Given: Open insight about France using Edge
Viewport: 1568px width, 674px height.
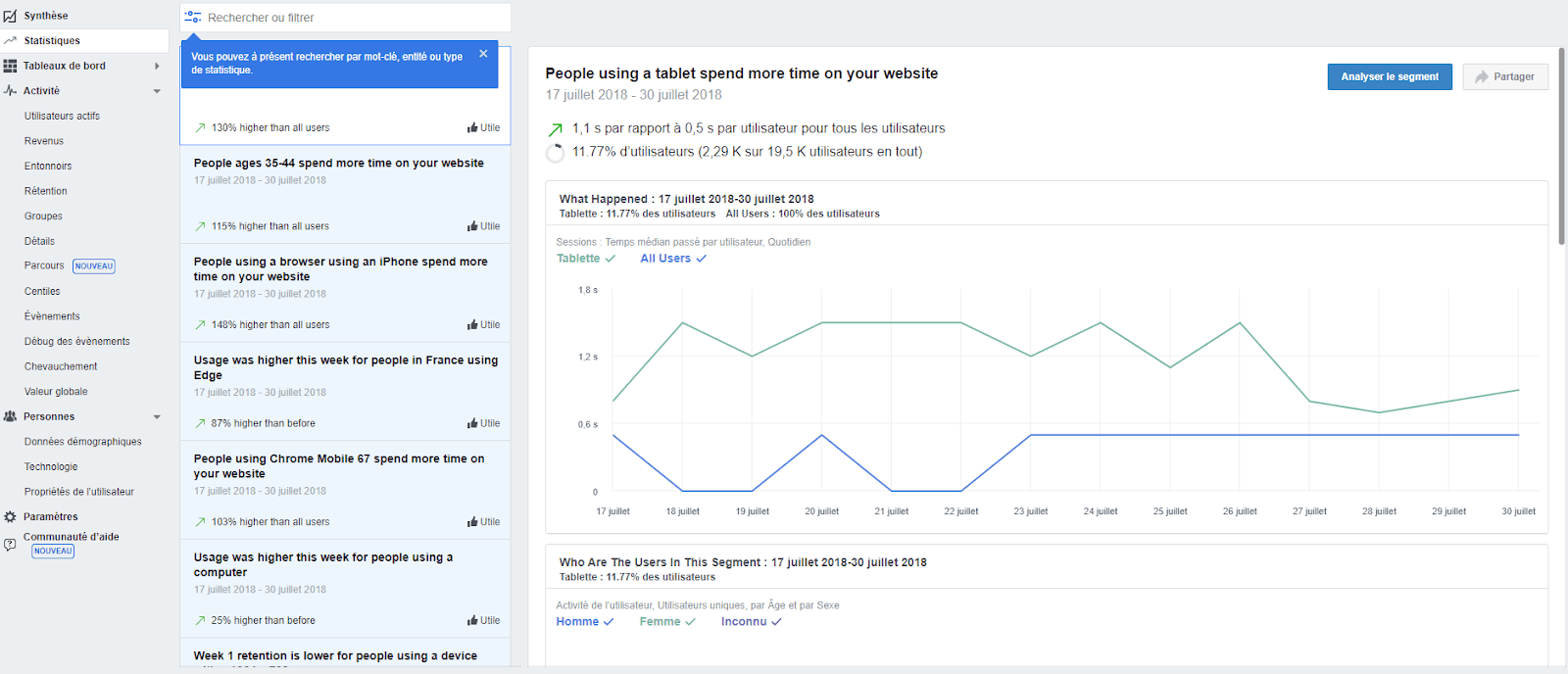Looking at the screenshot, I should 346,367.
